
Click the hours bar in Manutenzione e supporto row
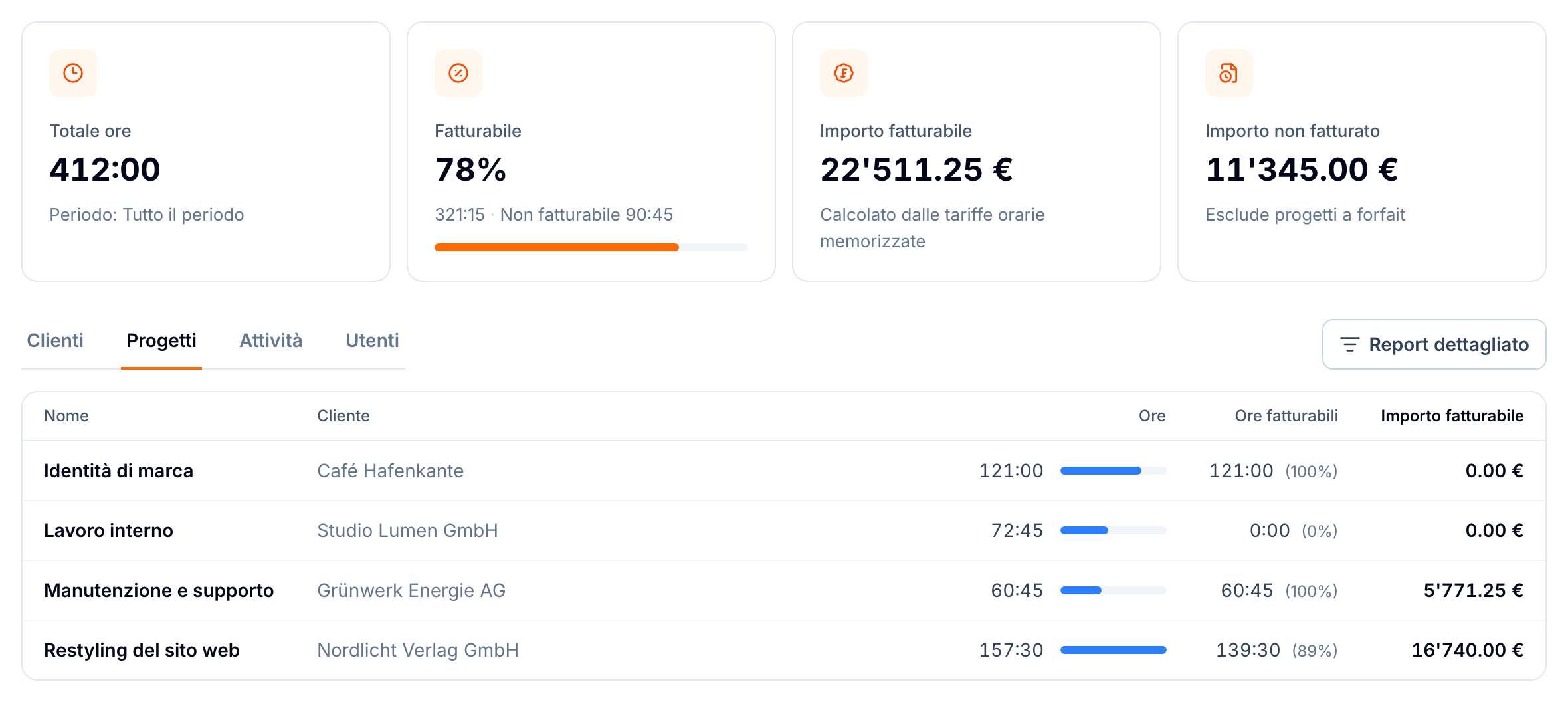(1113, 590)
